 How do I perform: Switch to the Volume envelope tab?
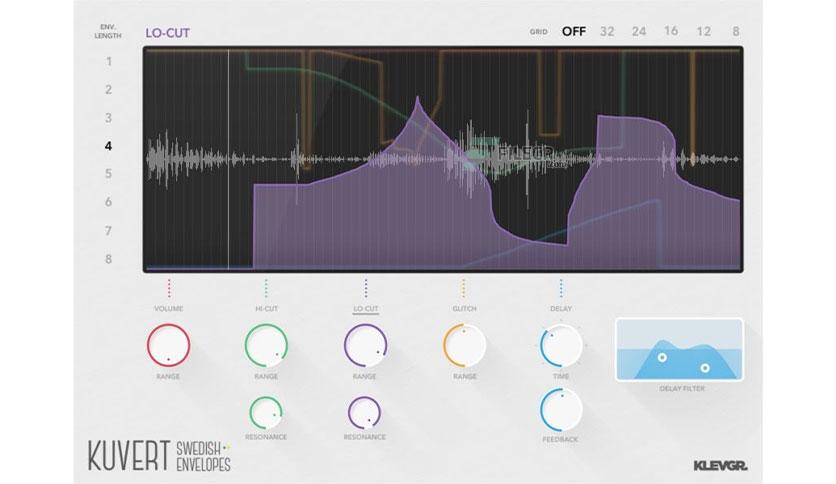click(x=168, y=309)
